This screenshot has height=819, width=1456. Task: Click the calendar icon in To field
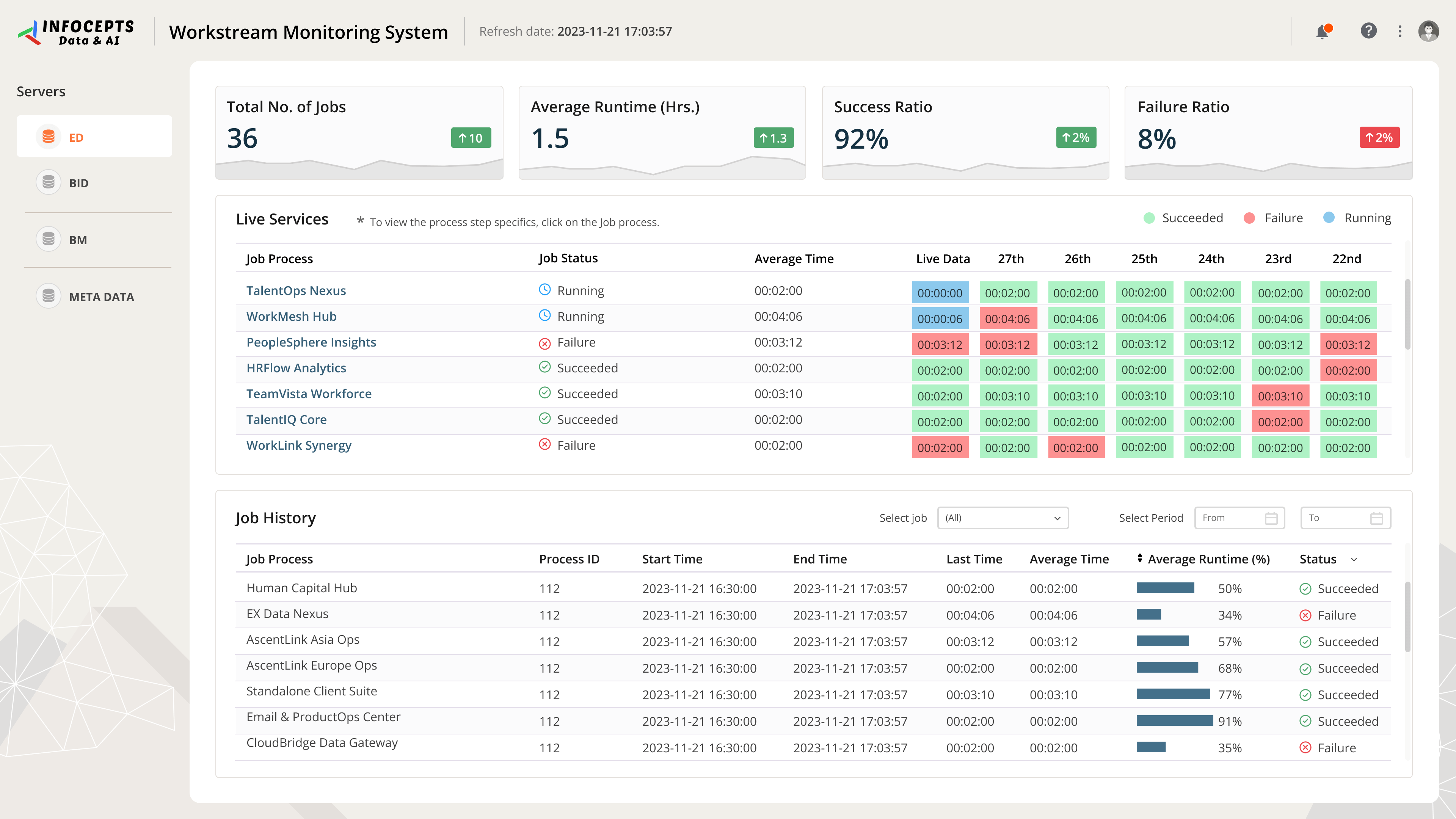click(x=1376, y=518)
